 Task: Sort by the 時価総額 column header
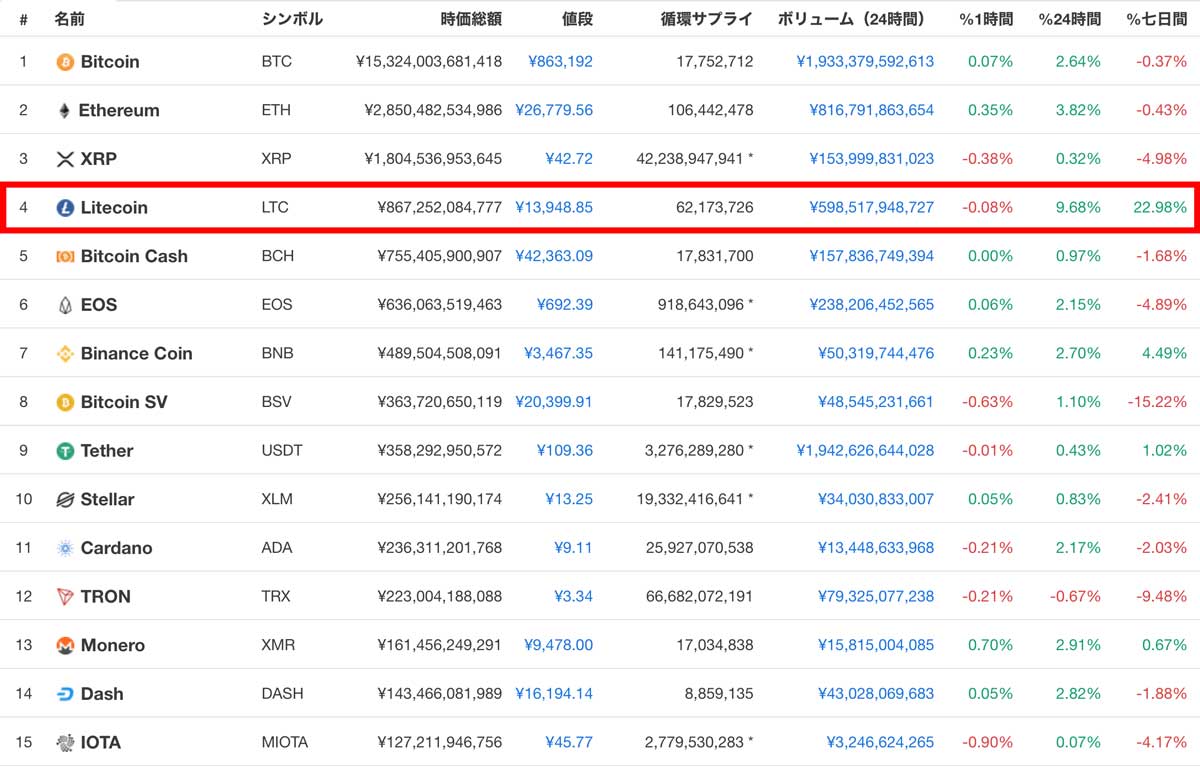pyautogui.click(x=470, y=18)
